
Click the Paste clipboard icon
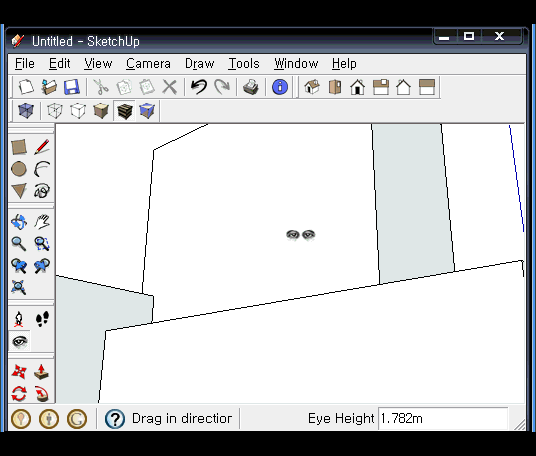click(x=147, y=87)
